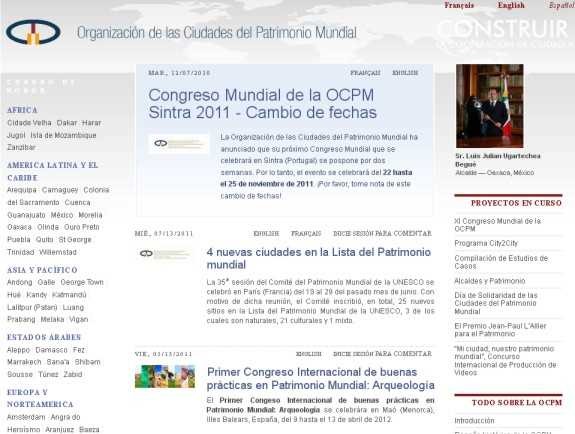Open Ouro Preto city link
The height and width of the screenshot is (434, 575).
pyautogui.click(x=82, y=227)
